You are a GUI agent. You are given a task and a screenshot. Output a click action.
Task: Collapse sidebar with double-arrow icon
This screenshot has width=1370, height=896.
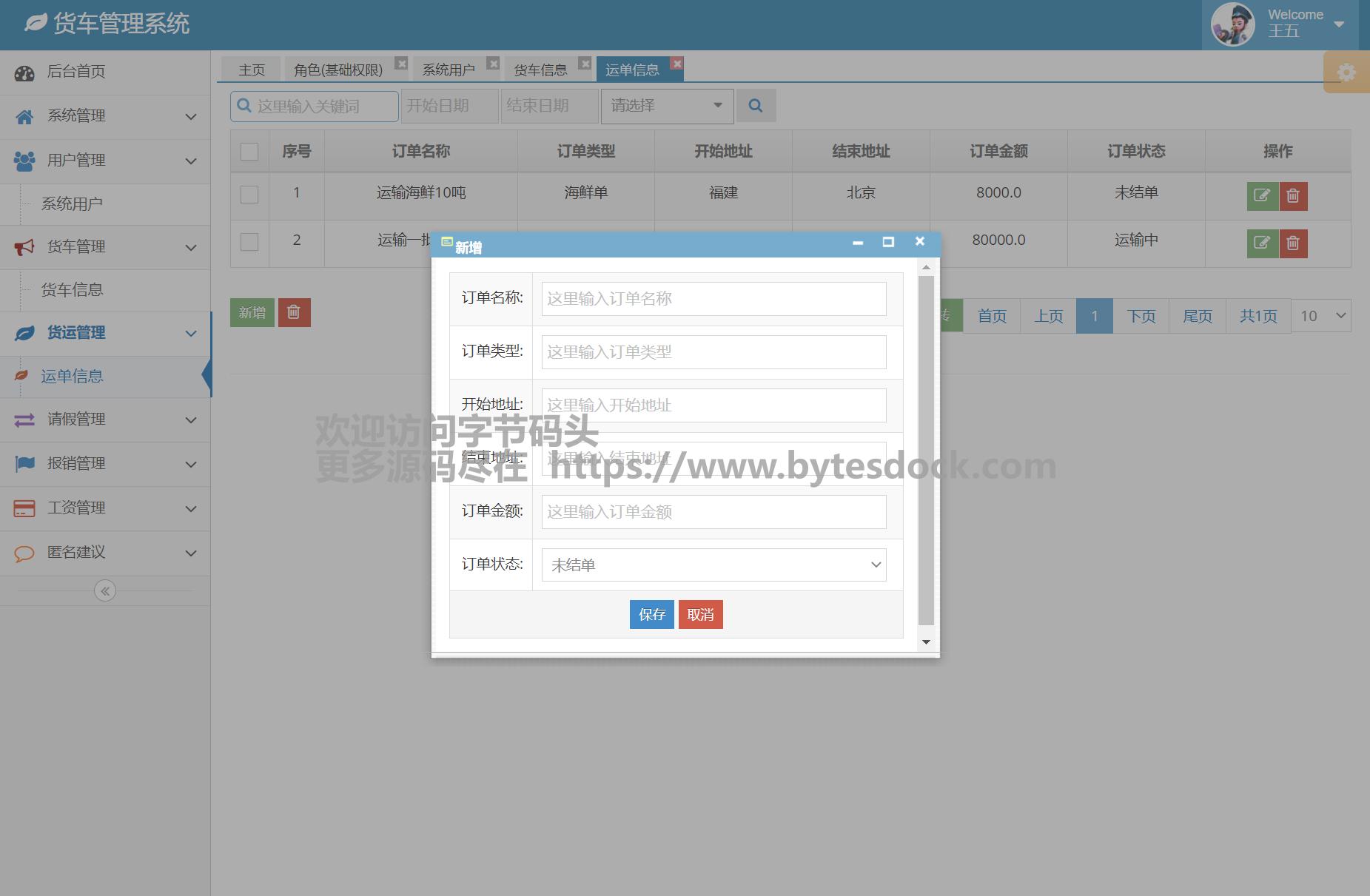point(105,590)
